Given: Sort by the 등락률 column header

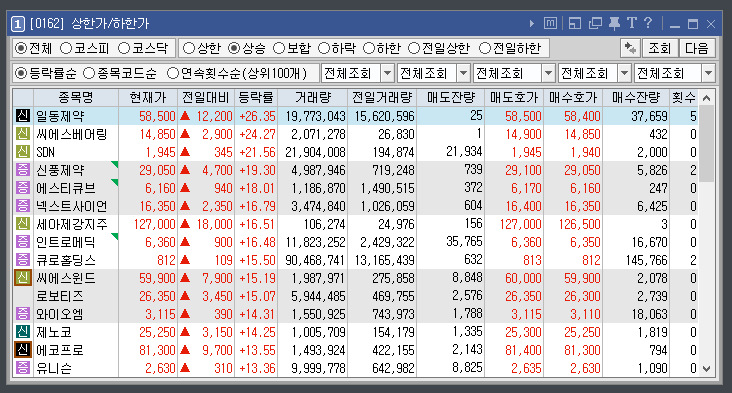Looking at the screenshot, I should (256, 98).
